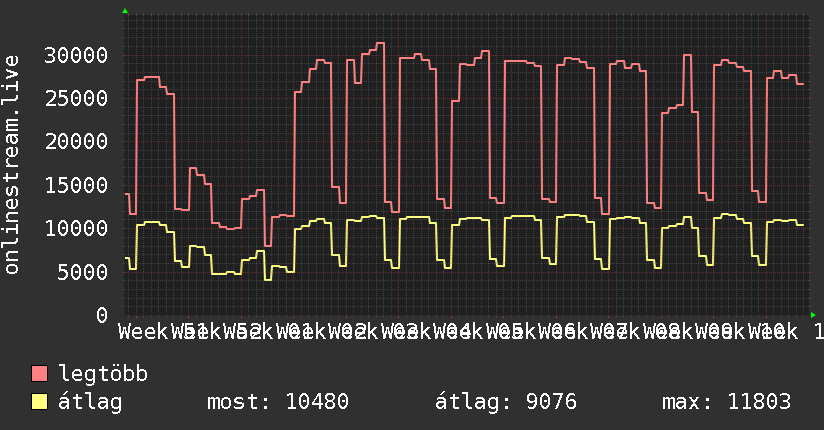
Task: Click the most: 10480 statistic value
Action: click(278, 402)
